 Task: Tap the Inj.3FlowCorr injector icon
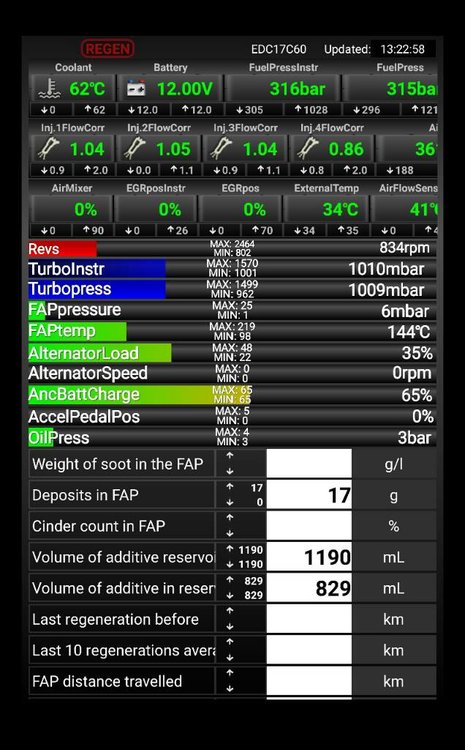tap(221, 149)
